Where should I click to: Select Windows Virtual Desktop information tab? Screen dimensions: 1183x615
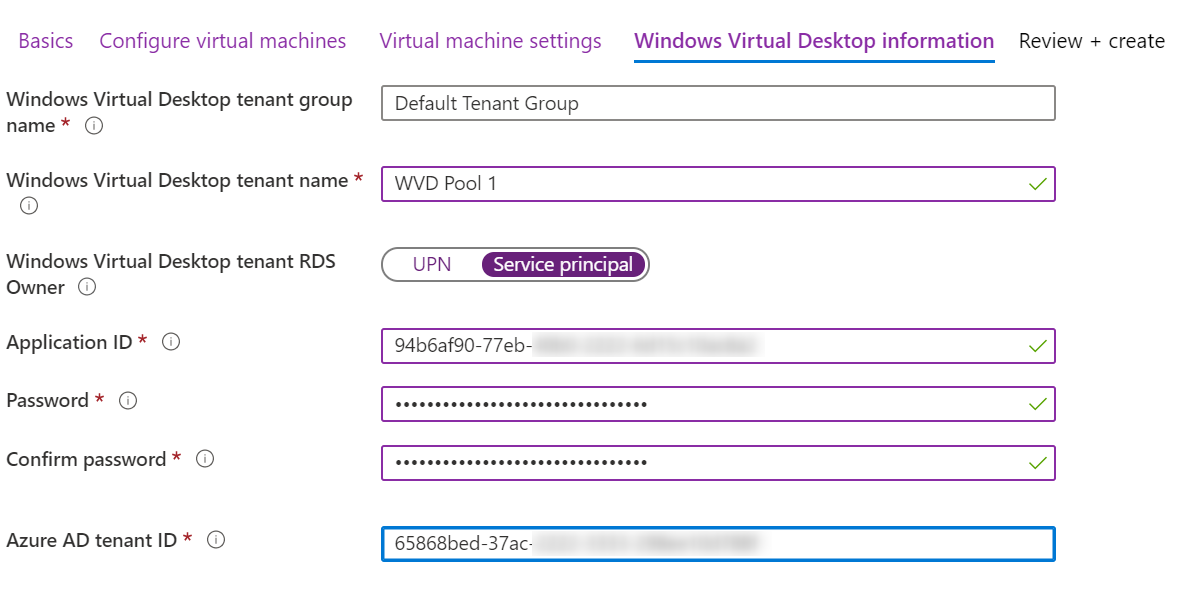pos(814,41)
